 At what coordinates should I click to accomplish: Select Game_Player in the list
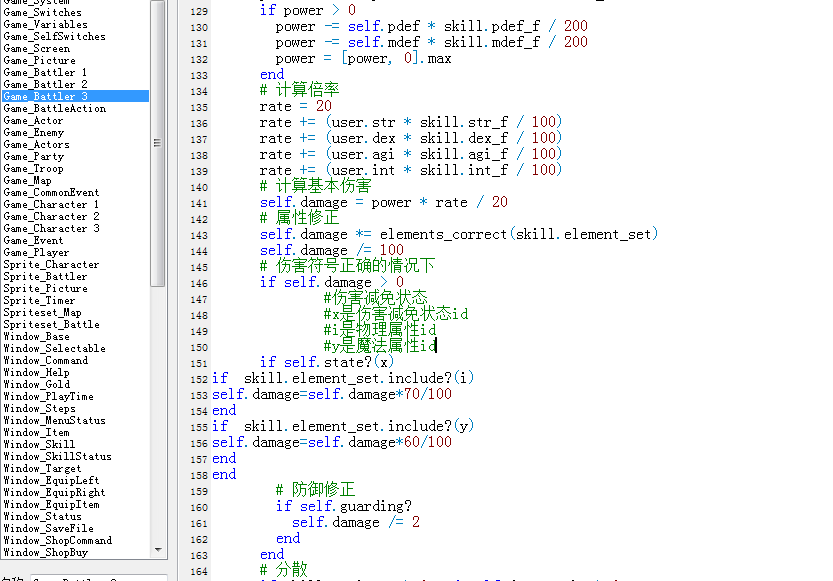coord(36,253)
